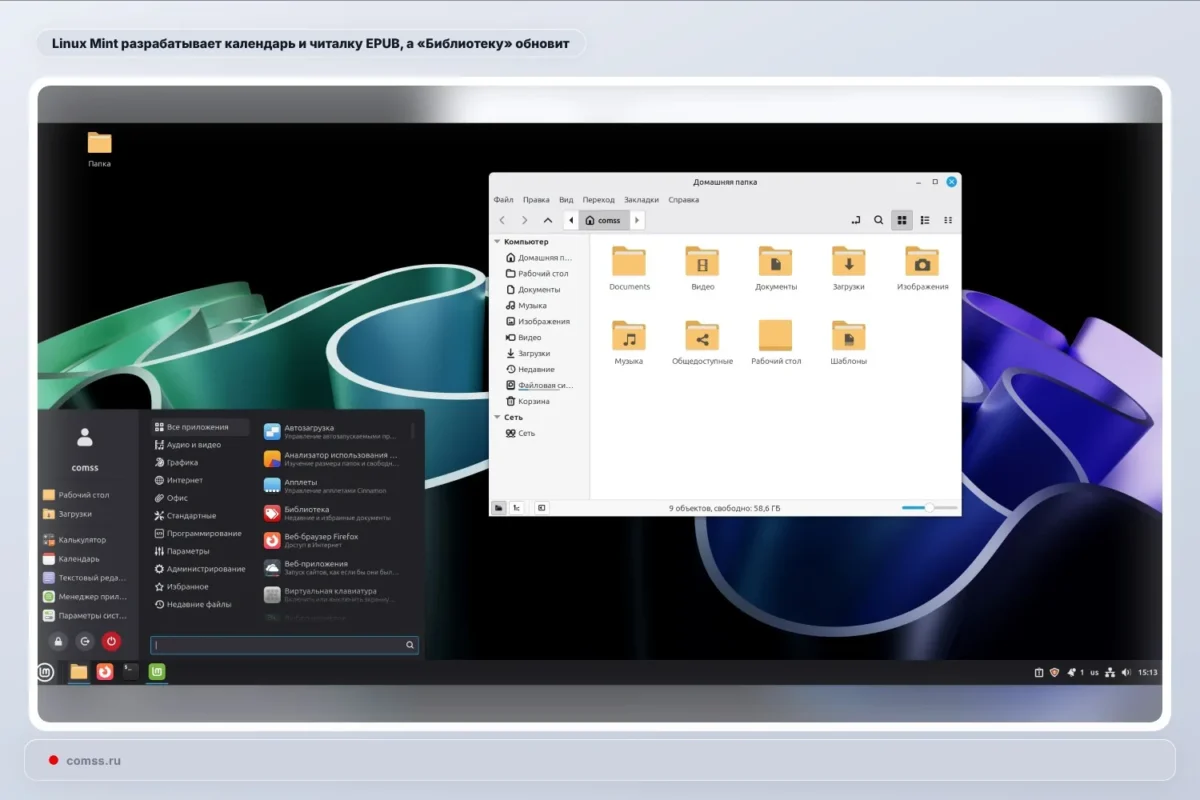Image resolution: width=1200 pixels, height=800 pixels.
Task: Hide the sidebar via status bar button
Action: click(x=541, y=508)
